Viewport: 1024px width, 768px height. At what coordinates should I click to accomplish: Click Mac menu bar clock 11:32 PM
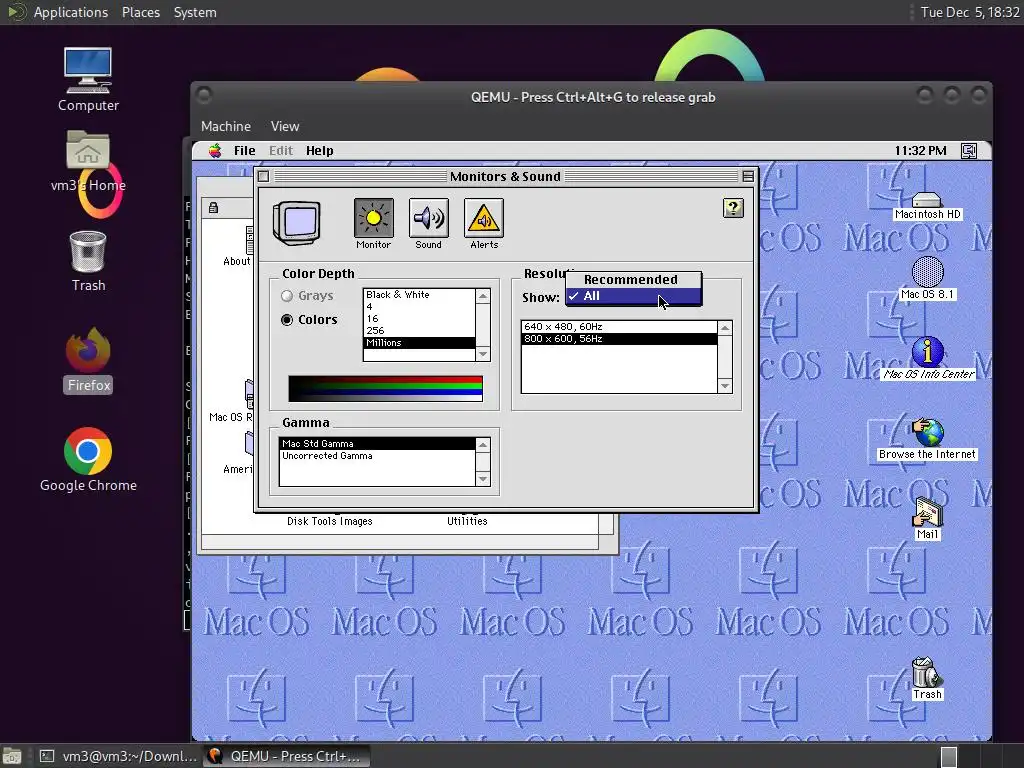920,151
